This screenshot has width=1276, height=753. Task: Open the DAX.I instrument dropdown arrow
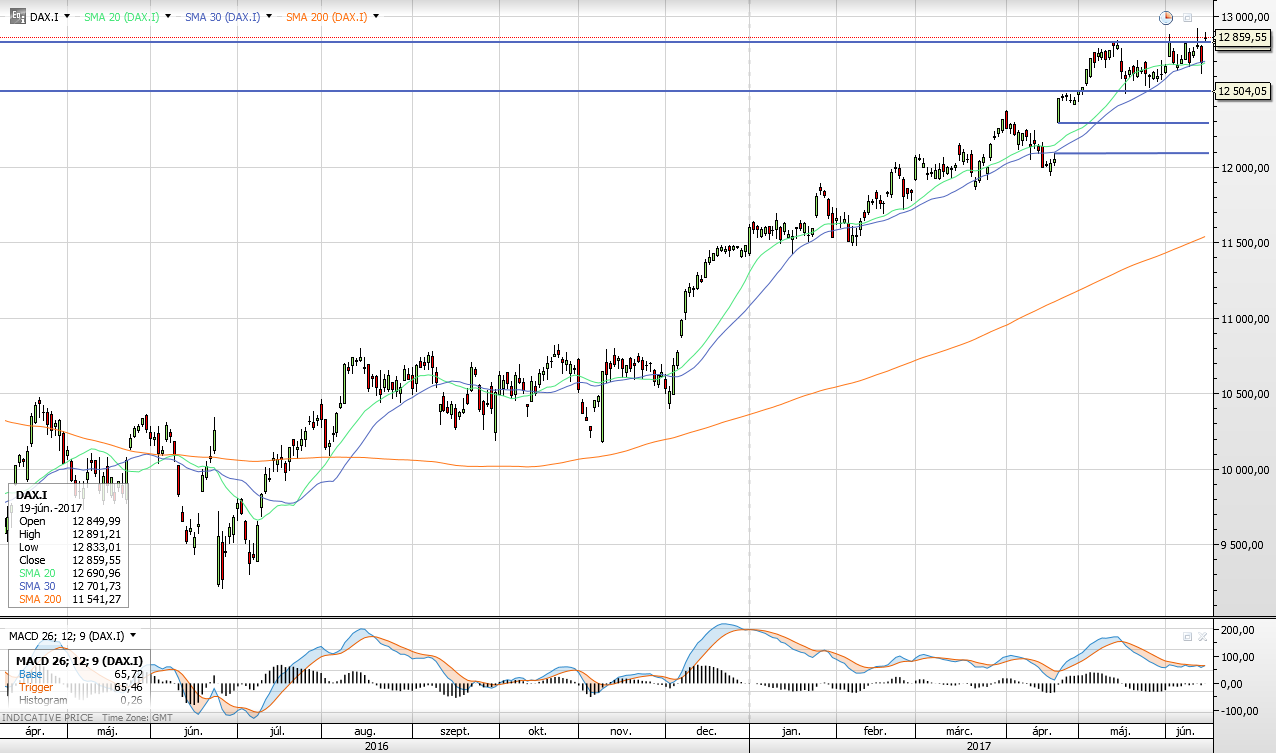67,17
